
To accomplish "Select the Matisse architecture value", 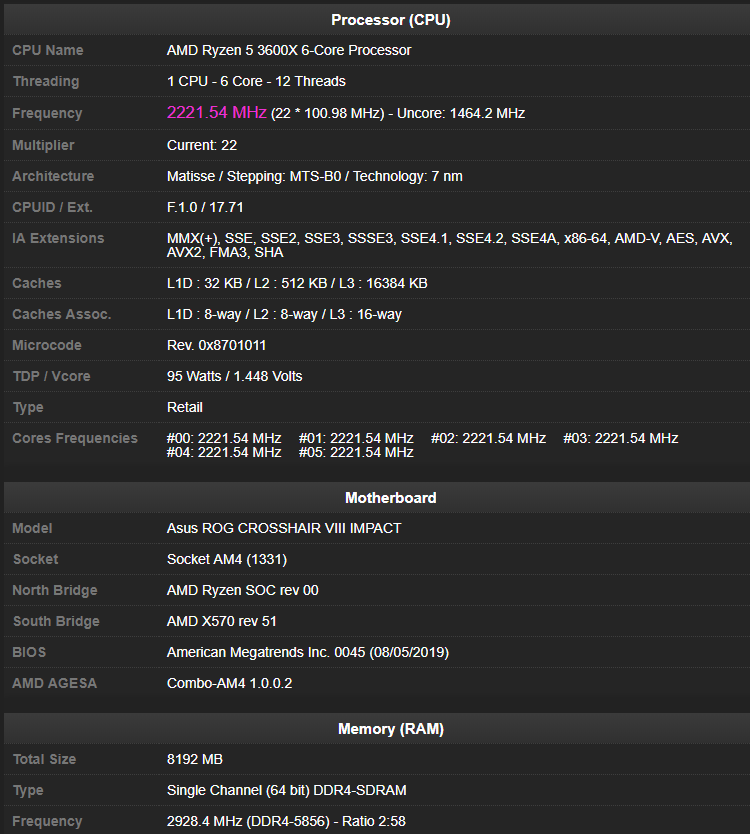I will coord(314,176).
